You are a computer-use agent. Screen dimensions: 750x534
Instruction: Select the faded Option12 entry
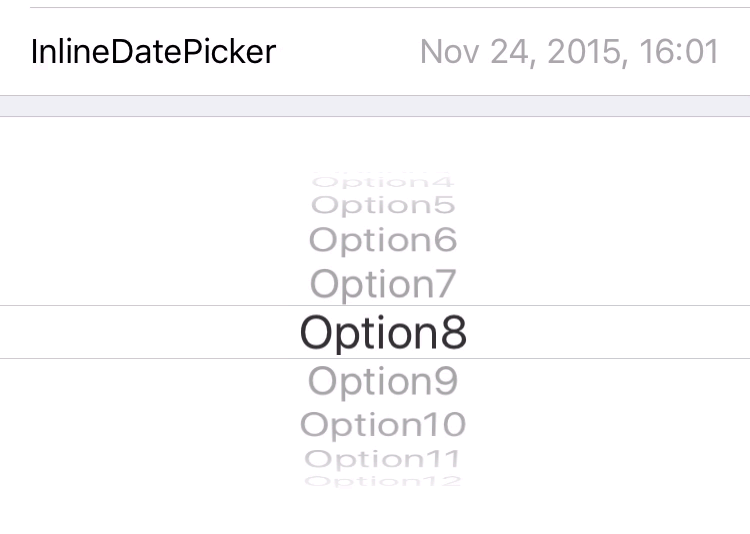tap(383, 481)
